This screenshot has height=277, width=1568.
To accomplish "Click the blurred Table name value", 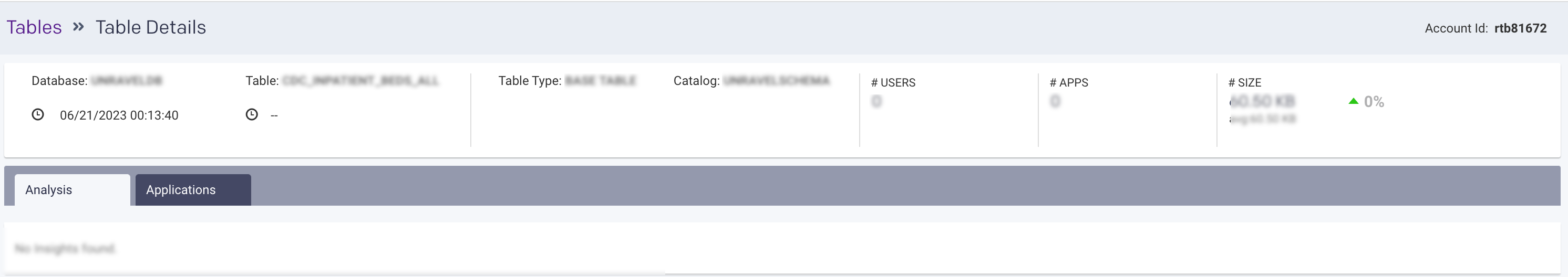I will coord(360,81).
